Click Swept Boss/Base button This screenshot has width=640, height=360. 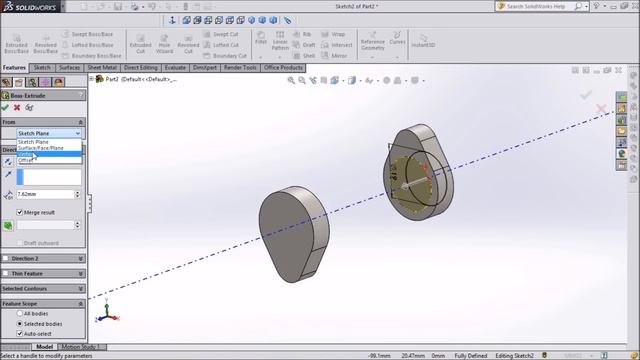(88, 34)
